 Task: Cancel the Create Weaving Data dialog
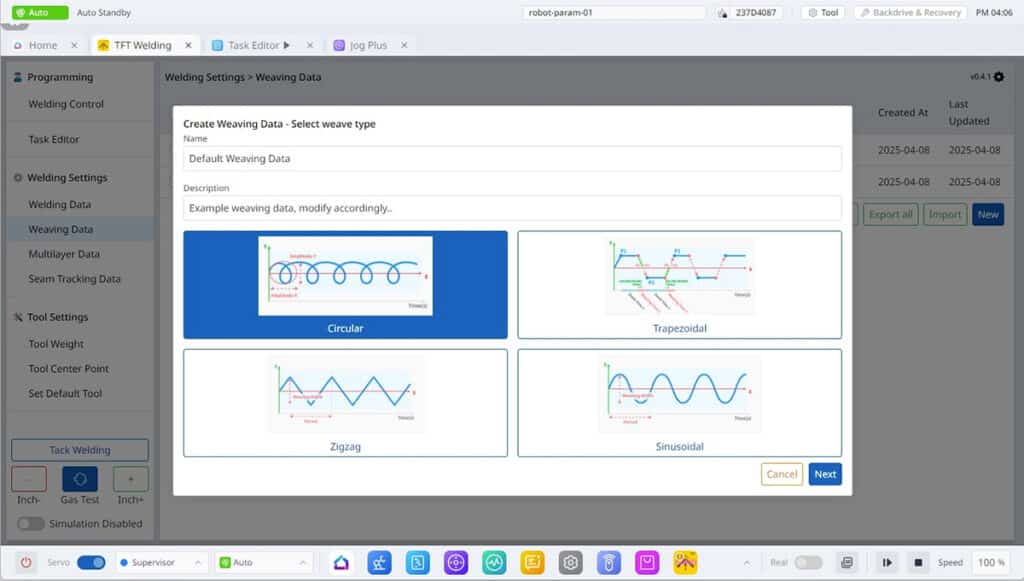click(782, 475)
